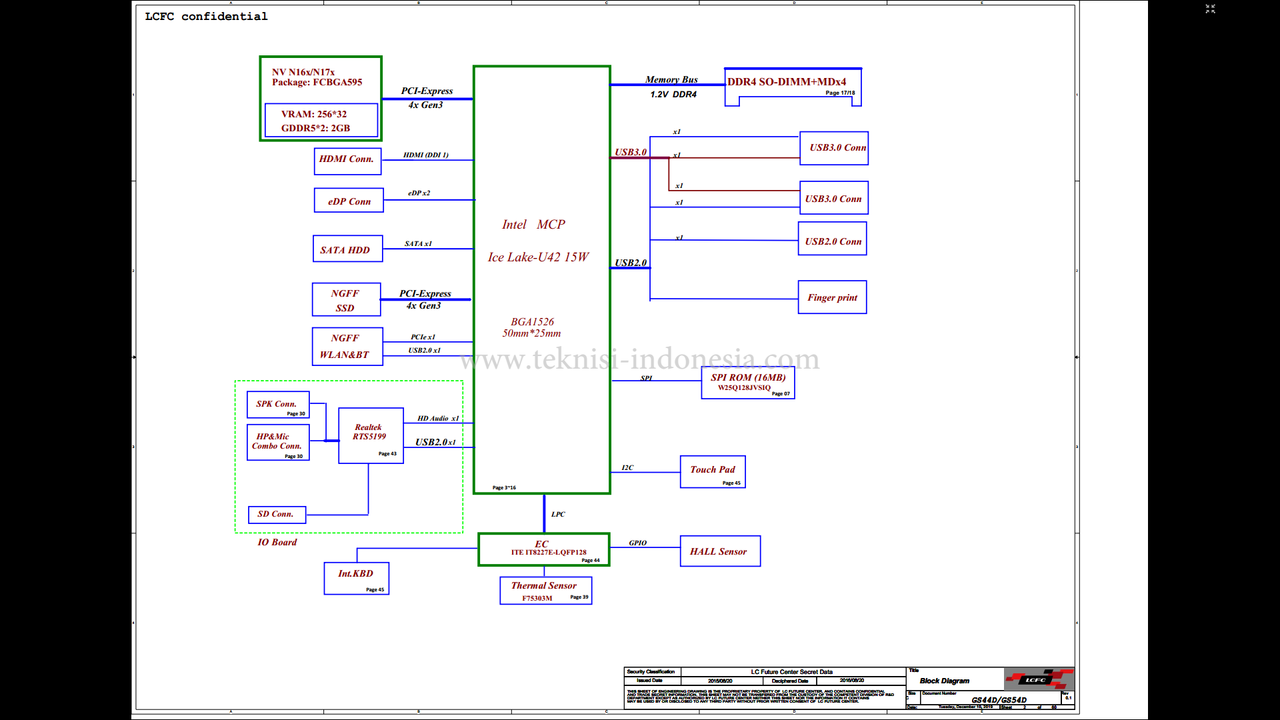The width and height of the screenshot is (1280, 720).
Task: Click the 'Ice Lake-U42 15W' text
Action: [x=538, y=257]
